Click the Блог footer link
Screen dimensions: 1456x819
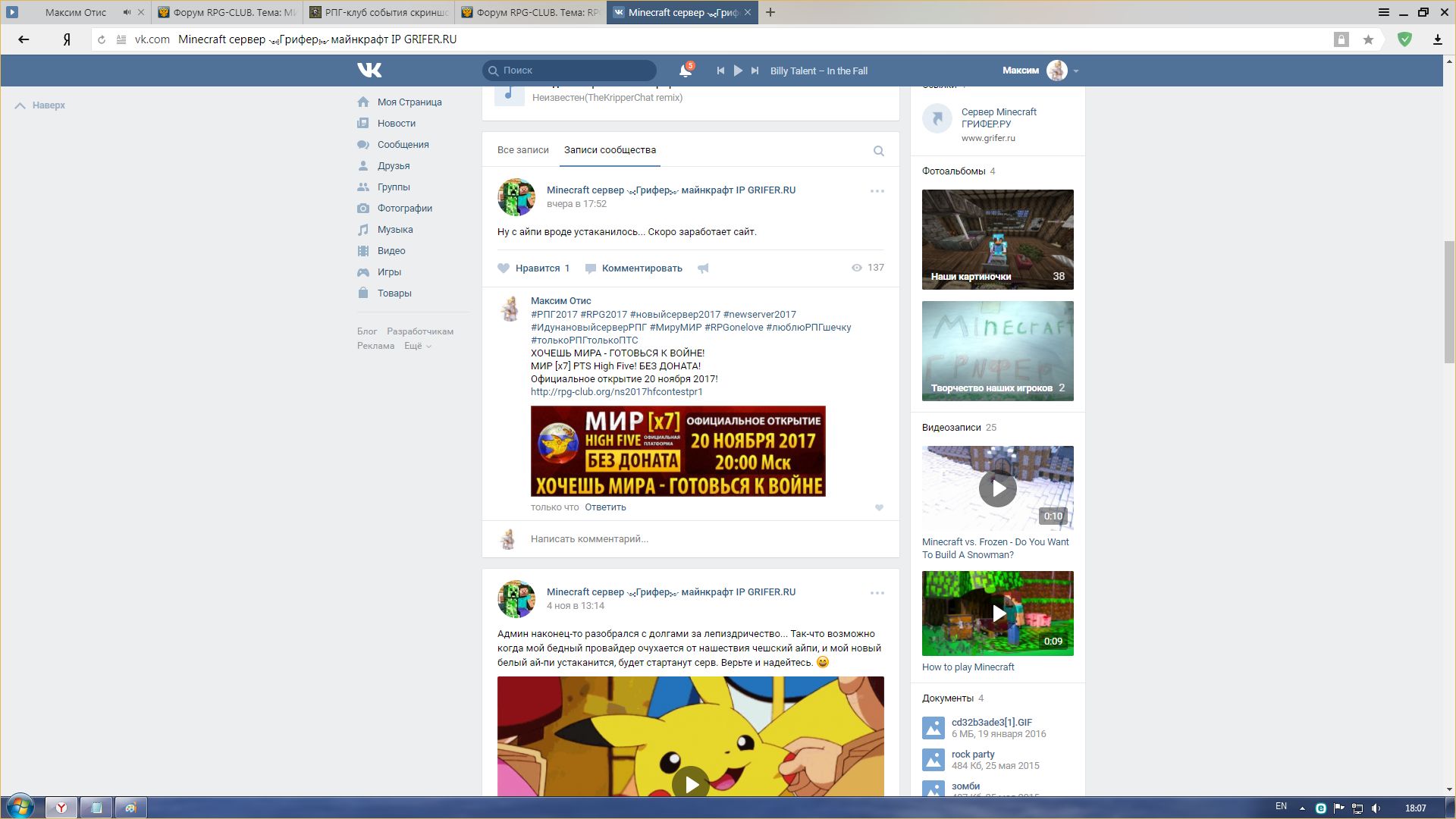click(367, 331)
